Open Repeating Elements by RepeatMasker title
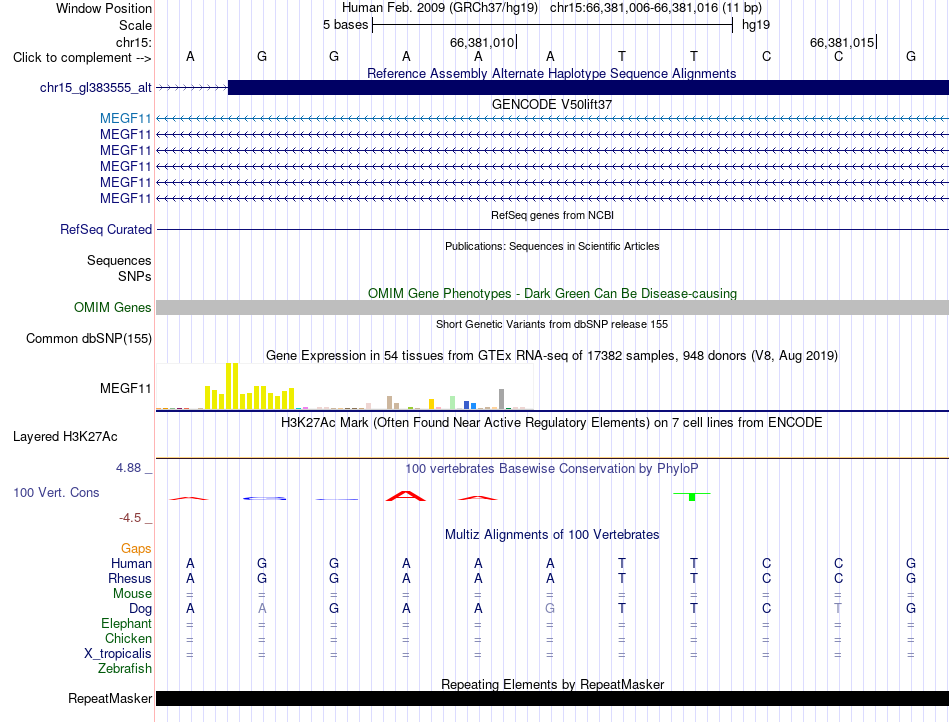Viewport: 950px width, 722px height. point(553,684)
